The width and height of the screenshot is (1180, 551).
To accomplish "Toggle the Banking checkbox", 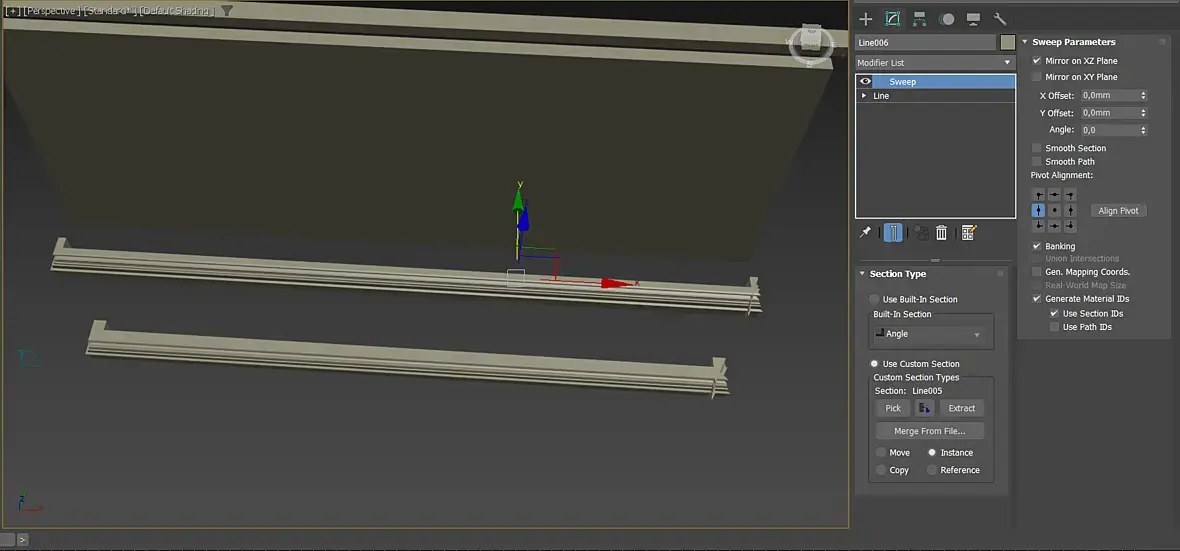I will [1037, 246].
